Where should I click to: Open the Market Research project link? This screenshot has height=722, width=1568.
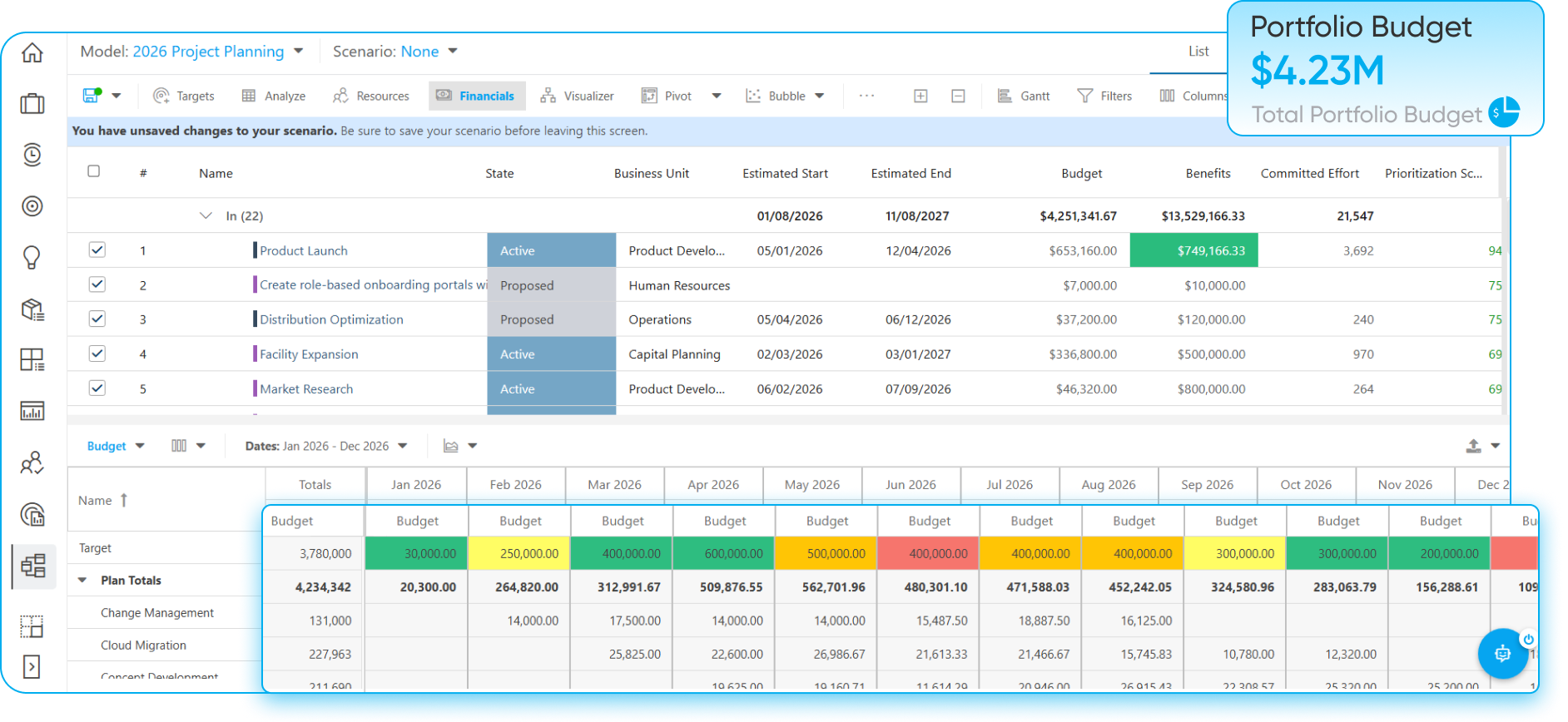tap(306, 388)
